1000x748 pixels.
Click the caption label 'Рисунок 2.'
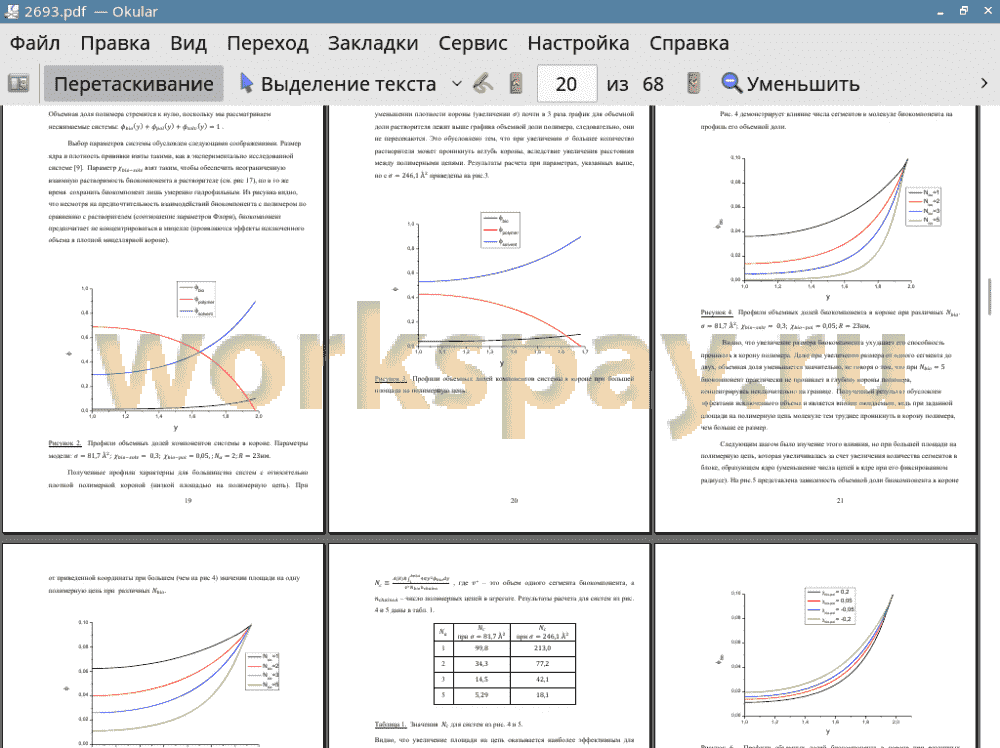pyautogui.click(x=65, y=443)
